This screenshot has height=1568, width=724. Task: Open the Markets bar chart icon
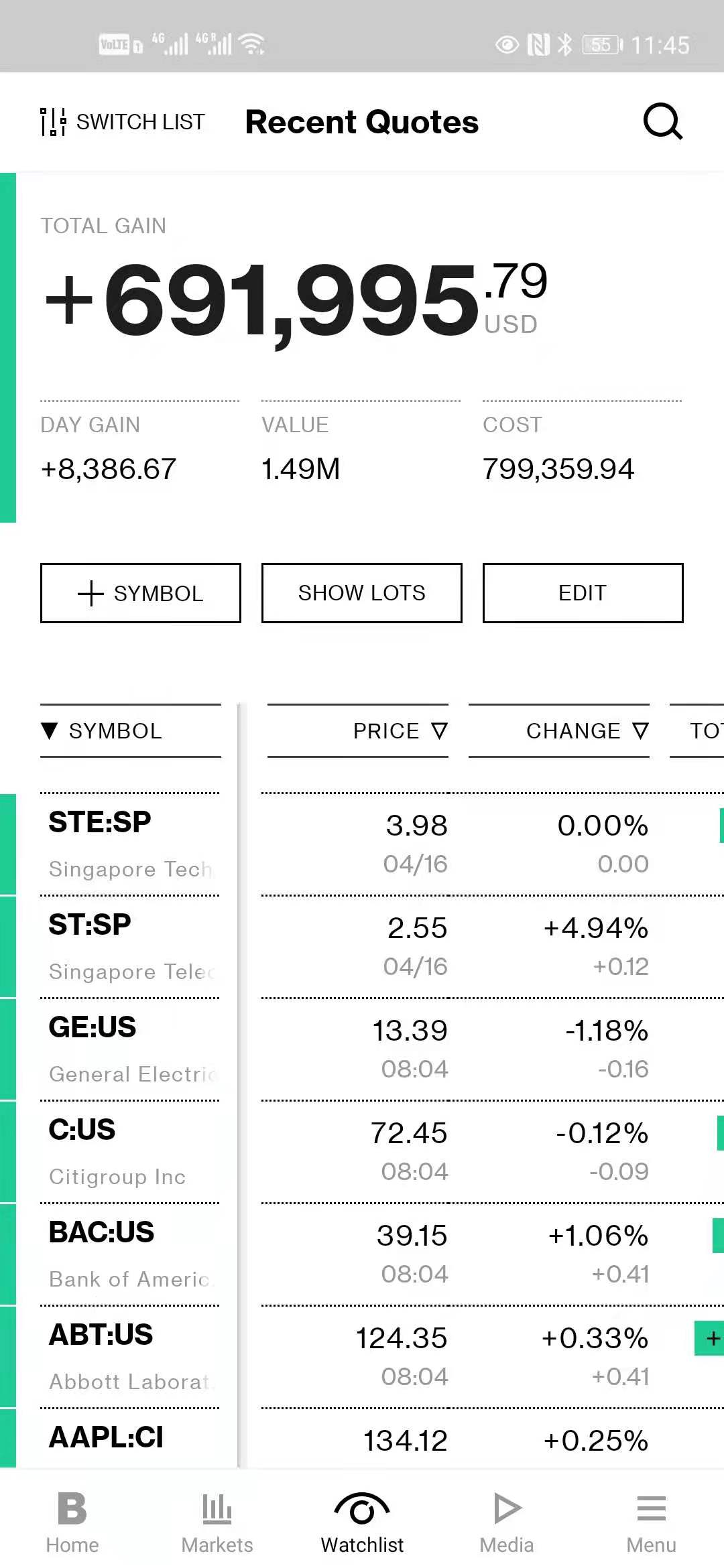pyautogui.click(x=217, y=1508)
